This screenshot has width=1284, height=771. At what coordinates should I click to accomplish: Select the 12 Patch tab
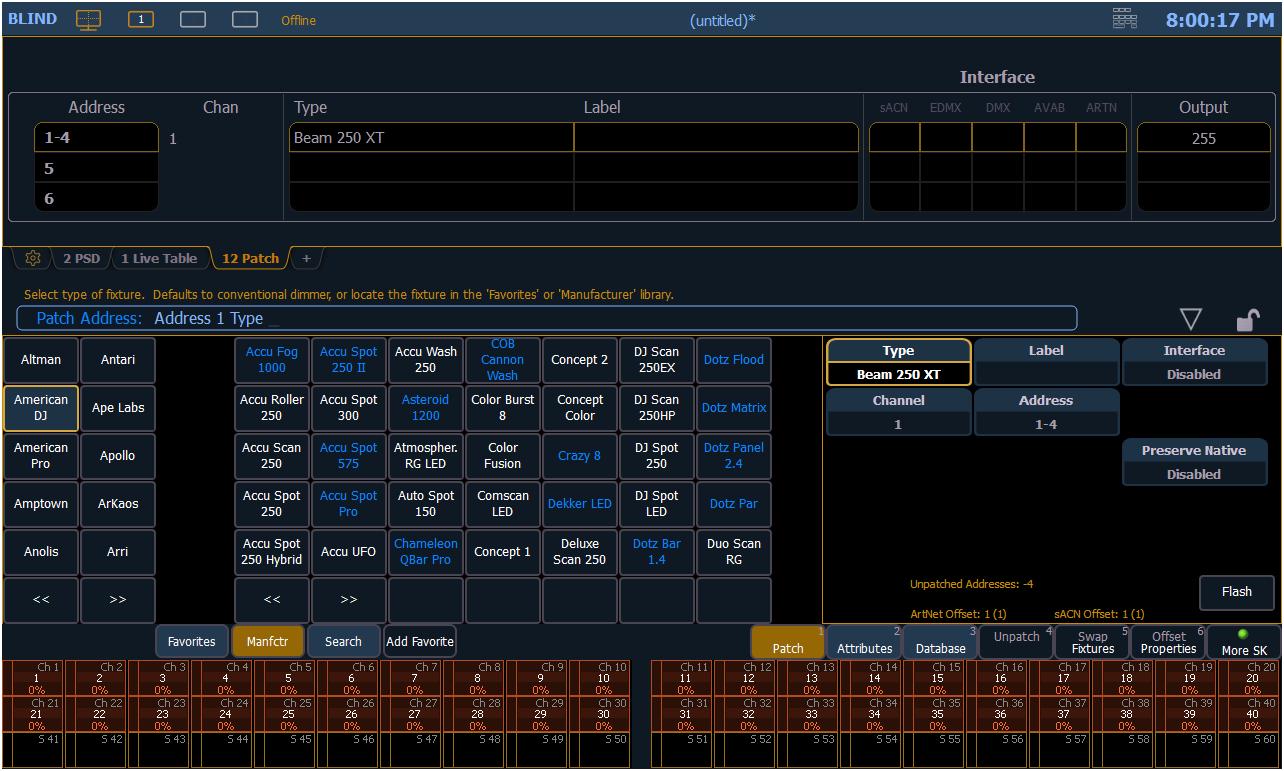[250, 258]
